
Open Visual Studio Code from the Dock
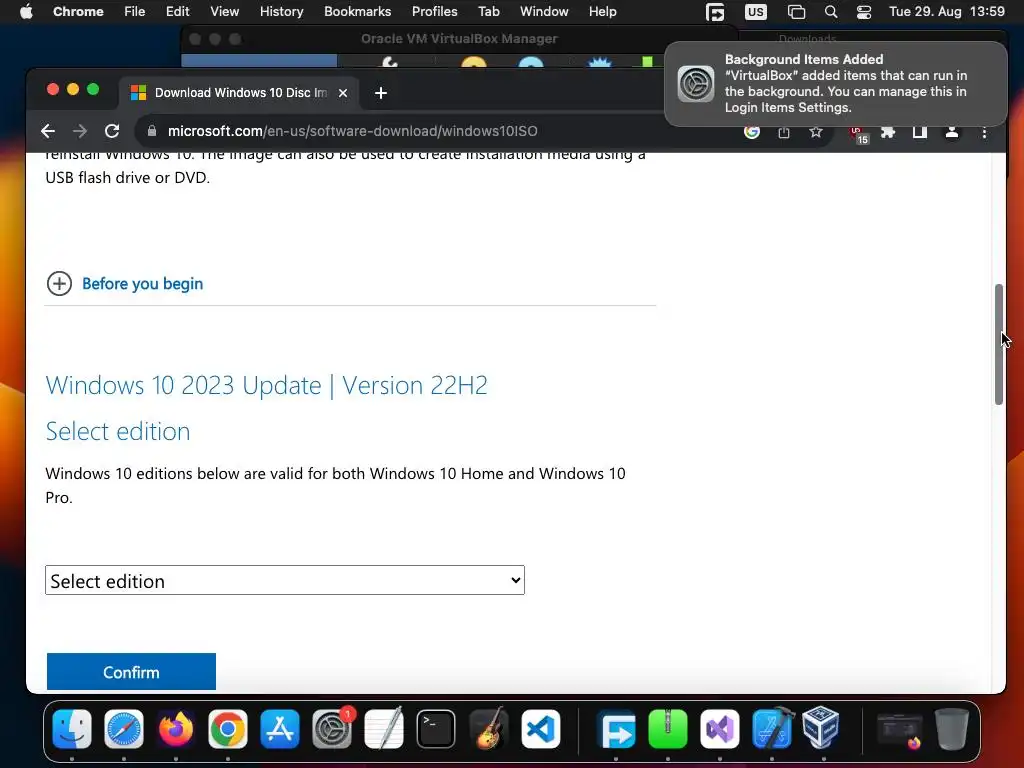click(x=540, y=729)
